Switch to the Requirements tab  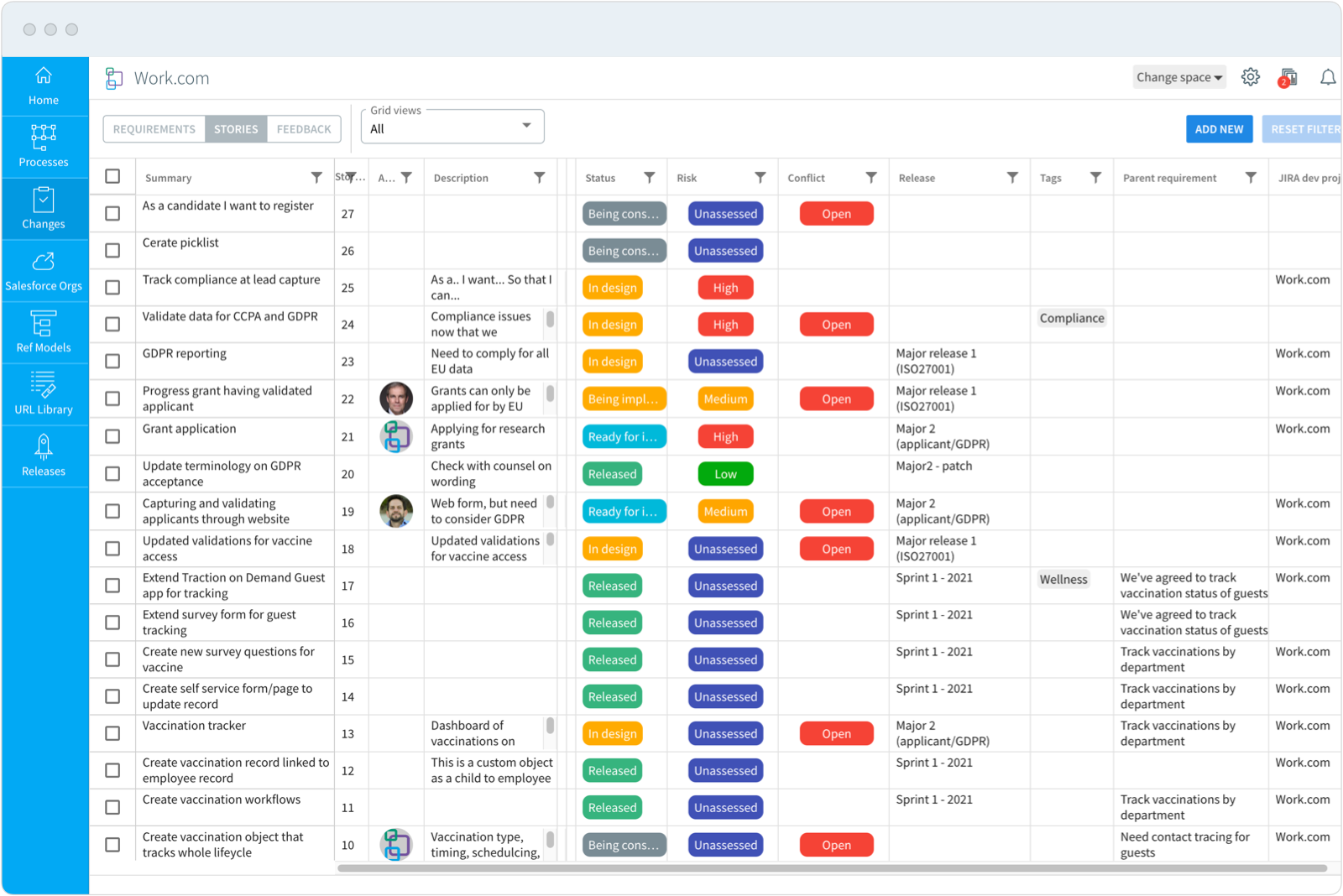[x=154, y=129]
